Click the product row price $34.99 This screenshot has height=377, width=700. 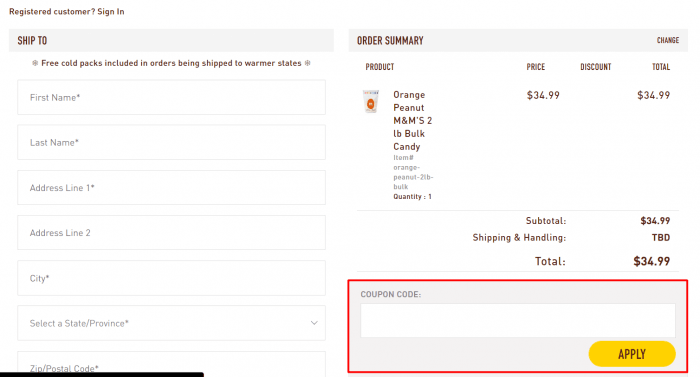coord(543,95)
